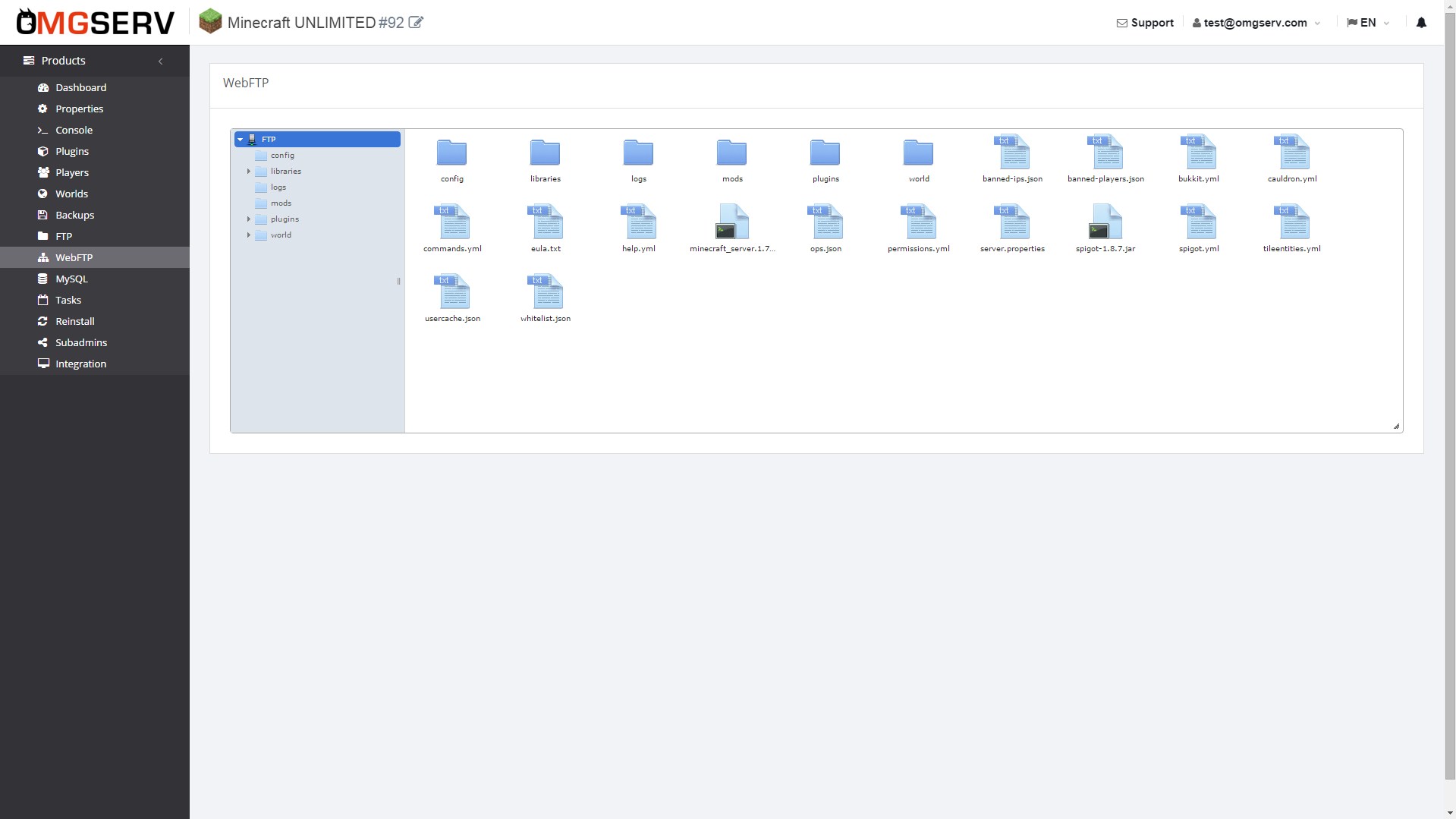Expand the libraries node in the tree

[x=249, y=172]
